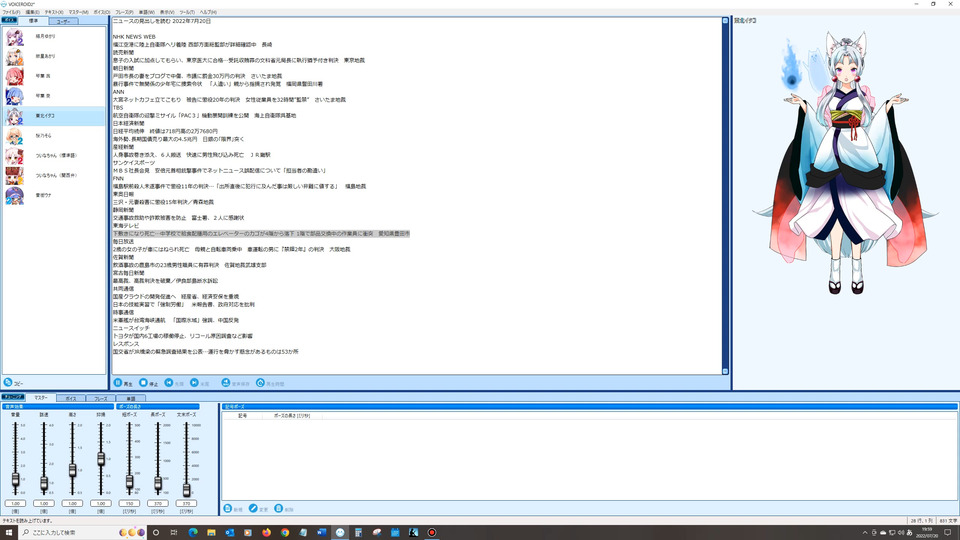960x540 pixels.
Task: Select the 琴葉 葵 voice preset
Action: tap(54, 96)
